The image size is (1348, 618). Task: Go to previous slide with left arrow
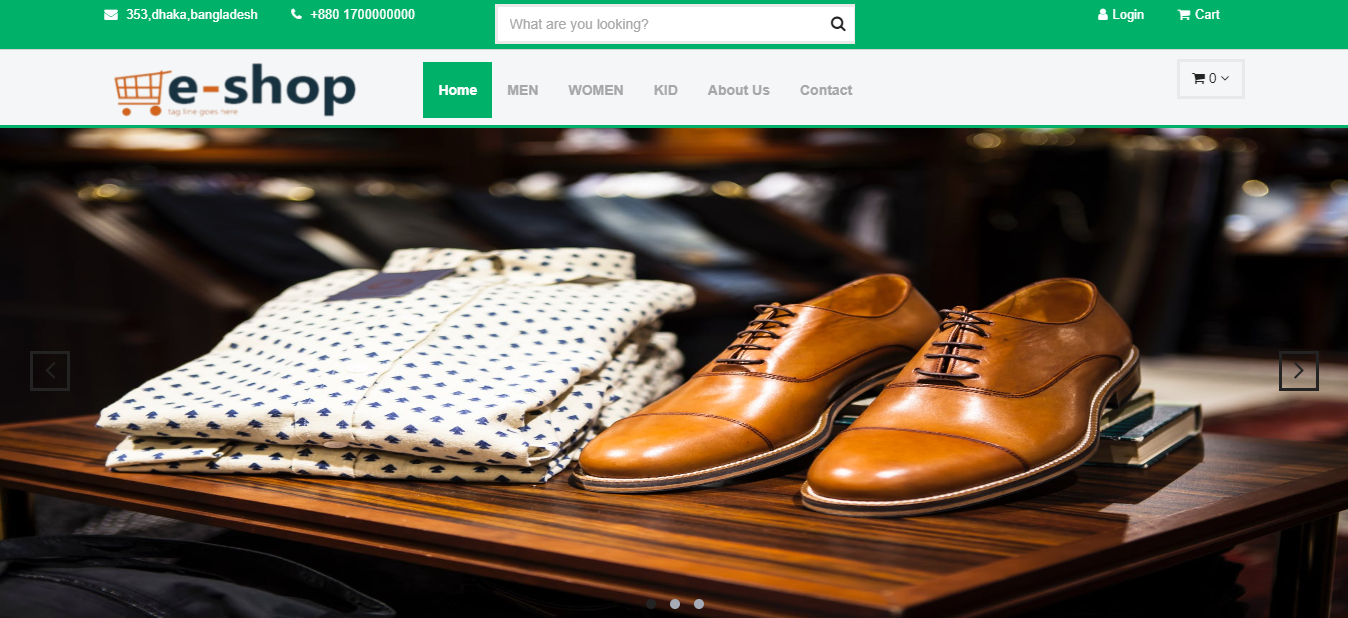tap(50, 371)
